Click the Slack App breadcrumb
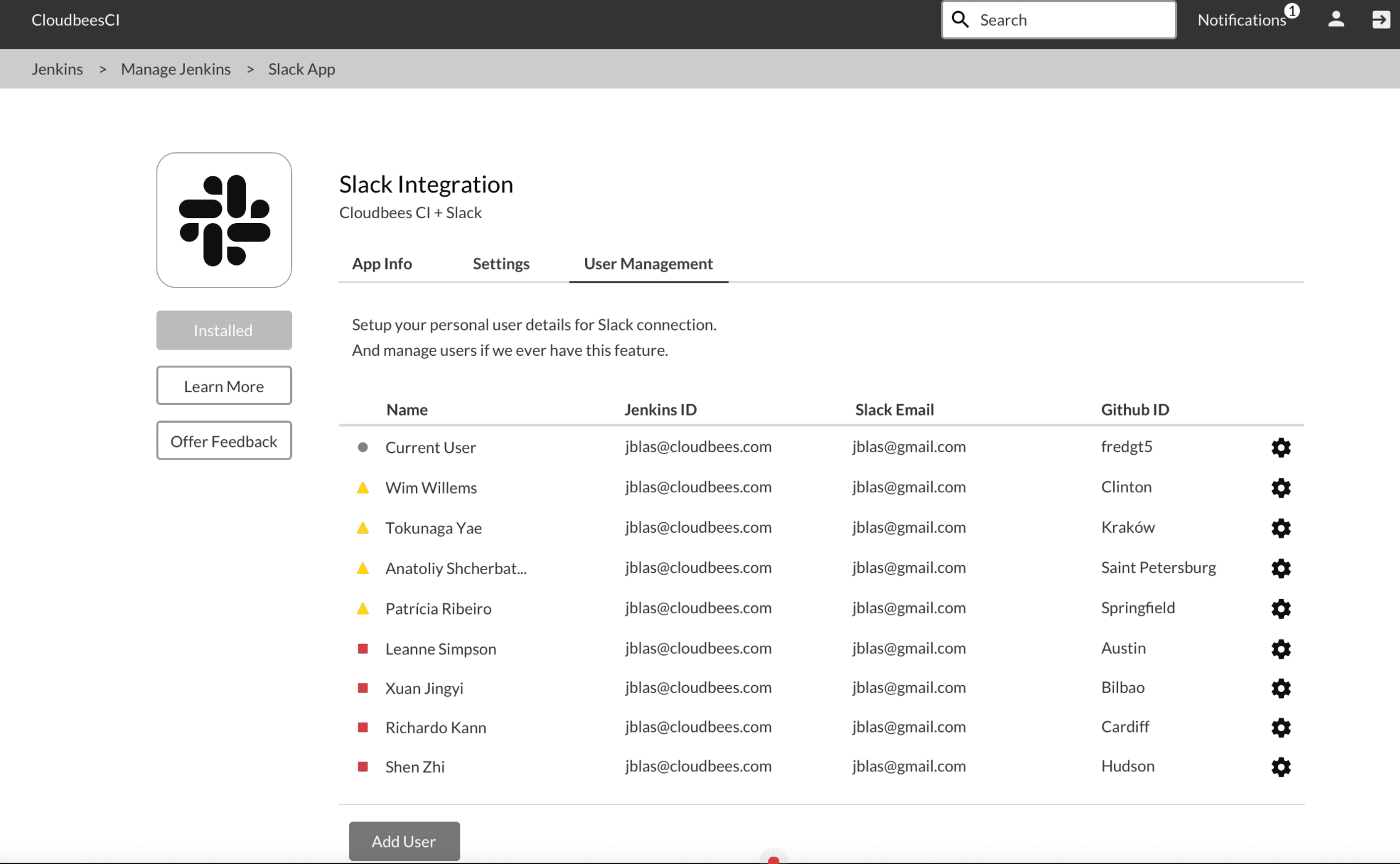This screenshot has width=1400, height=864. tap(302, 69)
